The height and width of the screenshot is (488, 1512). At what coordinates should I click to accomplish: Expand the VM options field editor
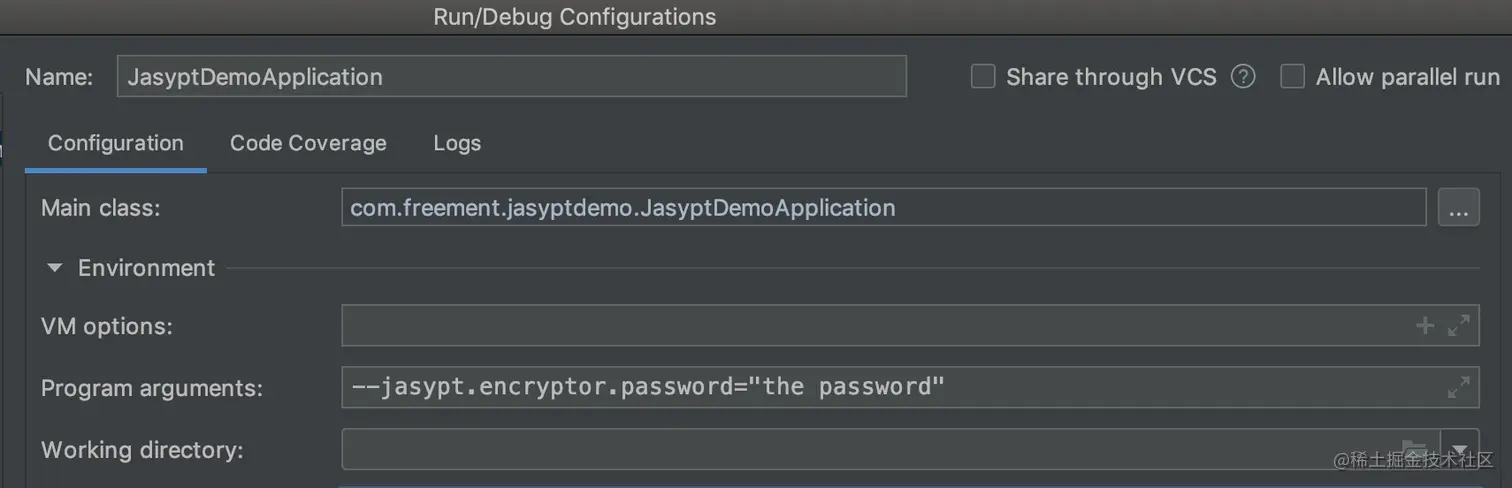(x=1459, y=326)
